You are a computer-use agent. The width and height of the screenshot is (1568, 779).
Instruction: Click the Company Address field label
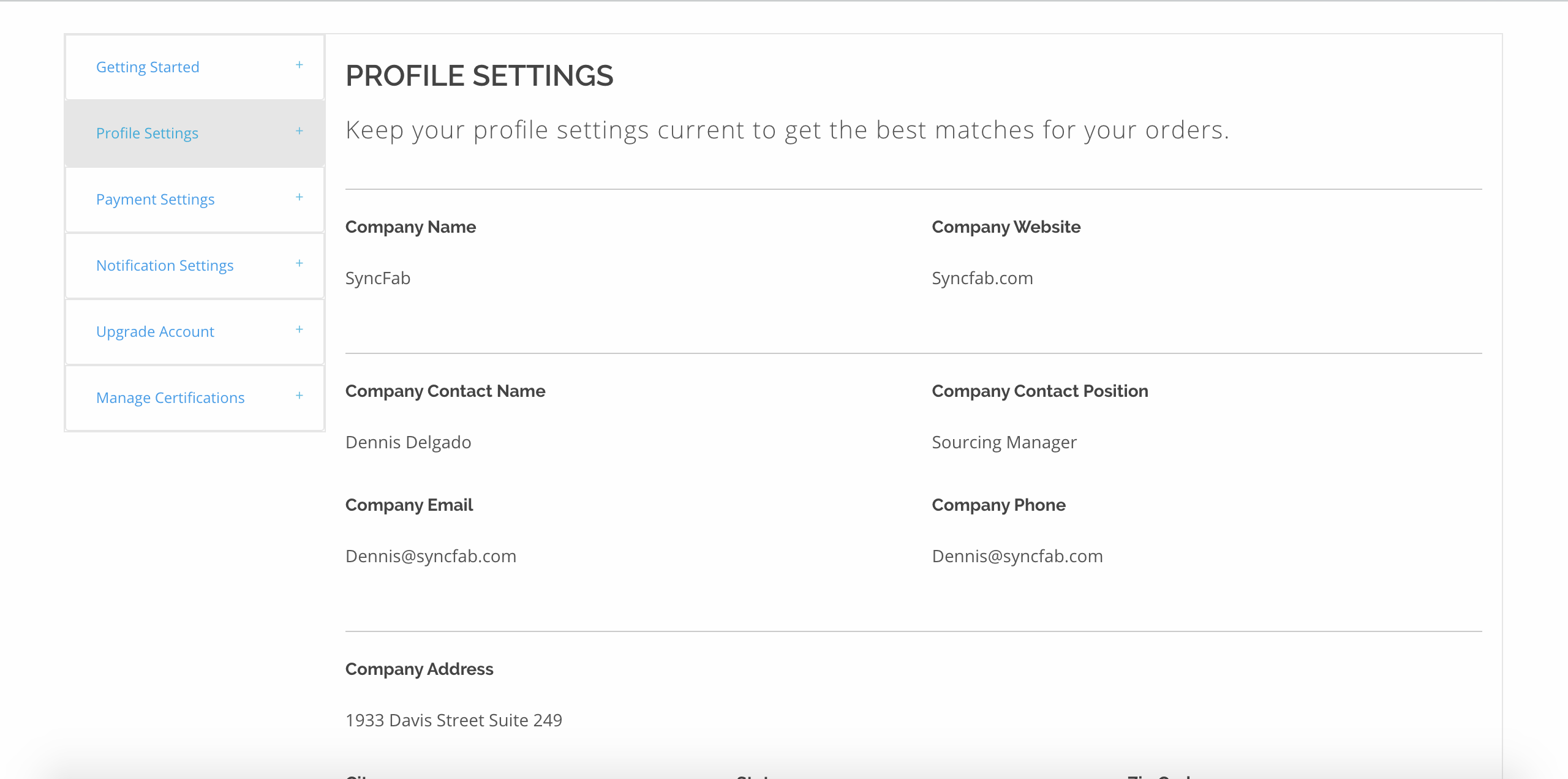point(420,669)
